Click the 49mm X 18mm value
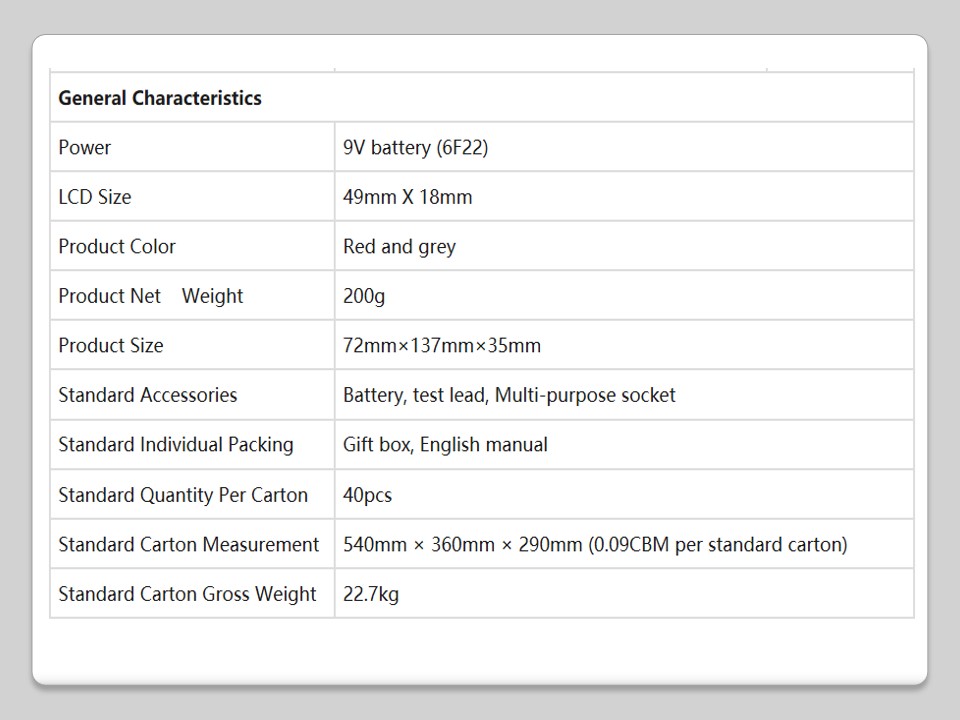This screenshot has height=720, width=960. pos(407,197)
